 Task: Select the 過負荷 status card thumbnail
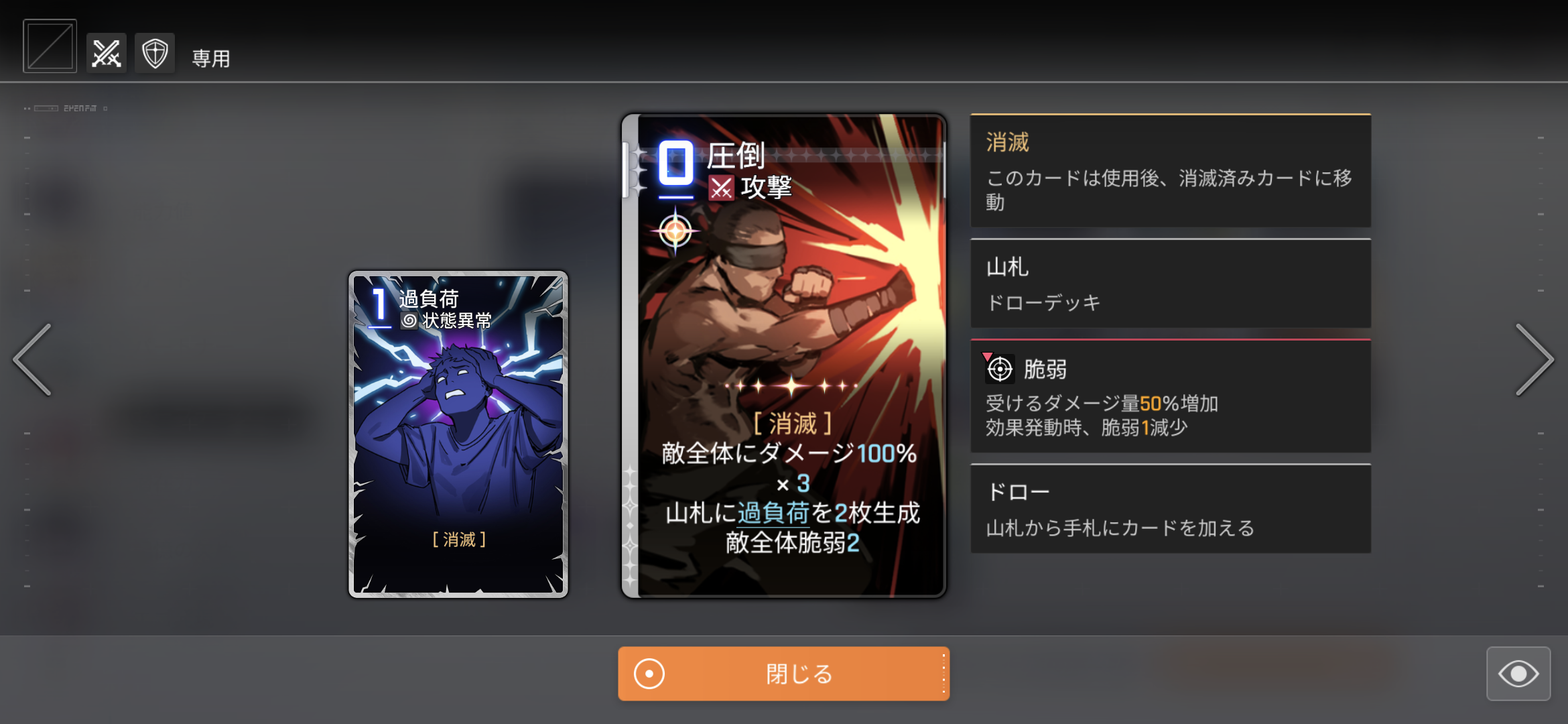458,434
